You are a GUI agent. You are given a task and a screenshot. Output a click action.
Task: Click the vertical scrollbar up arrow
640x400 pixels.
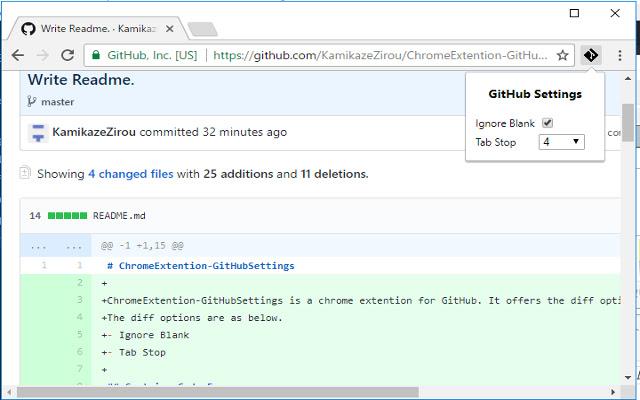click(x=628, y=78)
